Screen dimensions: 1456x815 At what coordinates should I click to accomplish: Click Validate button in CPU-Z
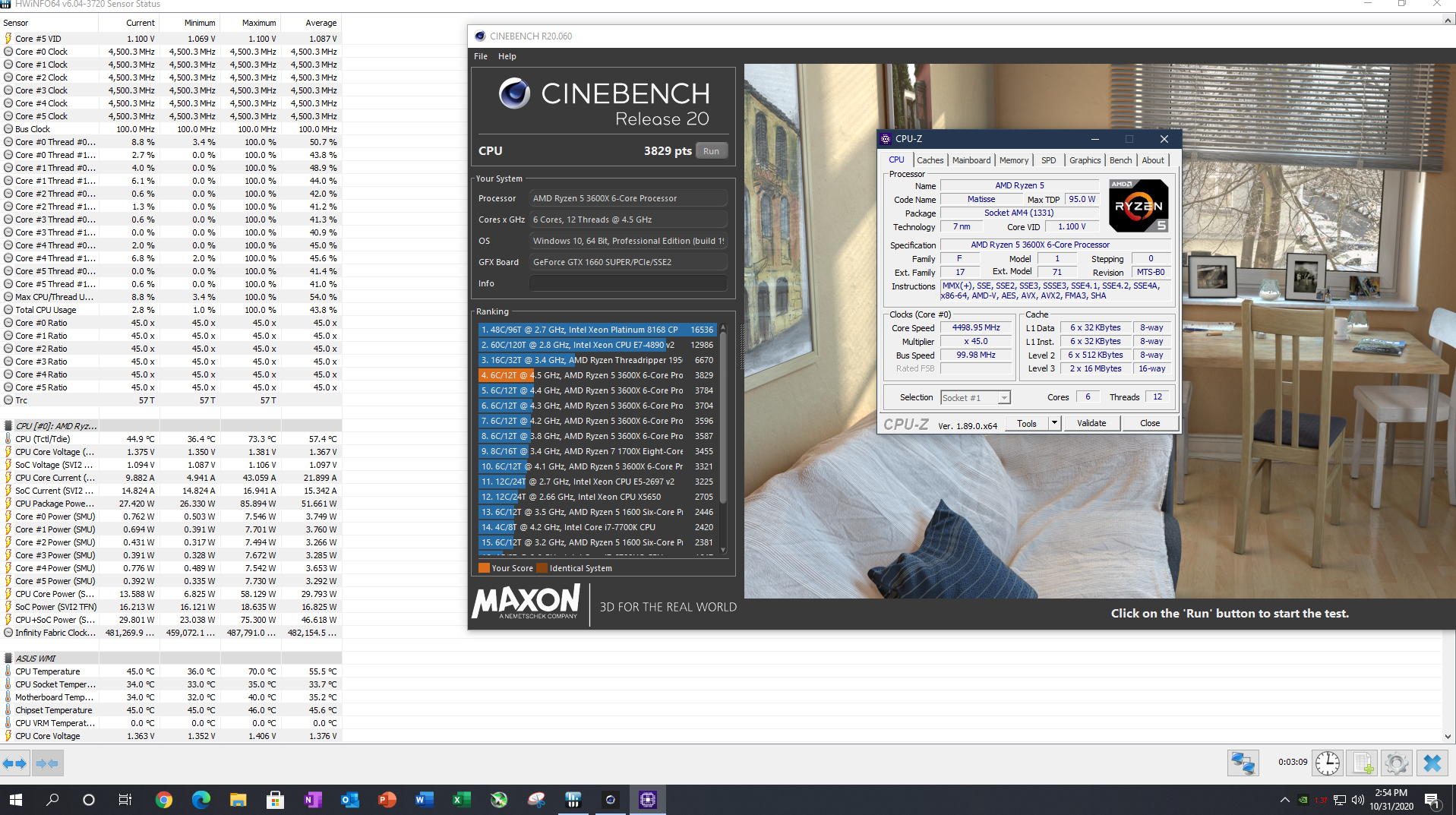pyautogui.click(x=1091, y=423)
